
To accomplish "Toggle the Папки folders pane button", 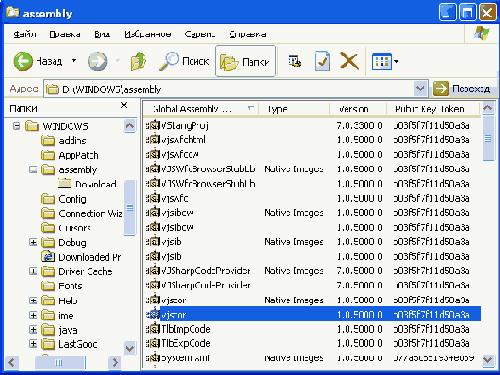I will tap(245, 61).
